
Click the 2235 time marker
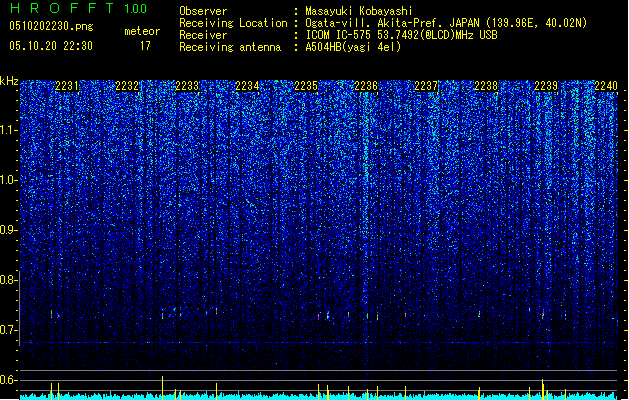pyautogui.click(x=306, y=86)
